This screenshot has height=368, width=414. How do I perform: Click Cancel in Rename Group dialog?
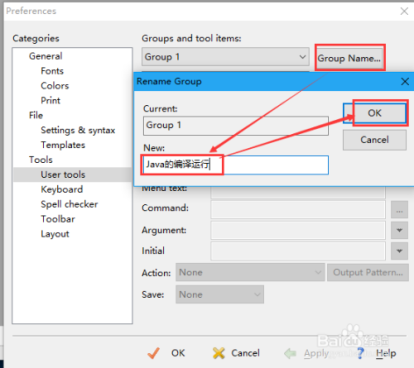coord(375,140)
